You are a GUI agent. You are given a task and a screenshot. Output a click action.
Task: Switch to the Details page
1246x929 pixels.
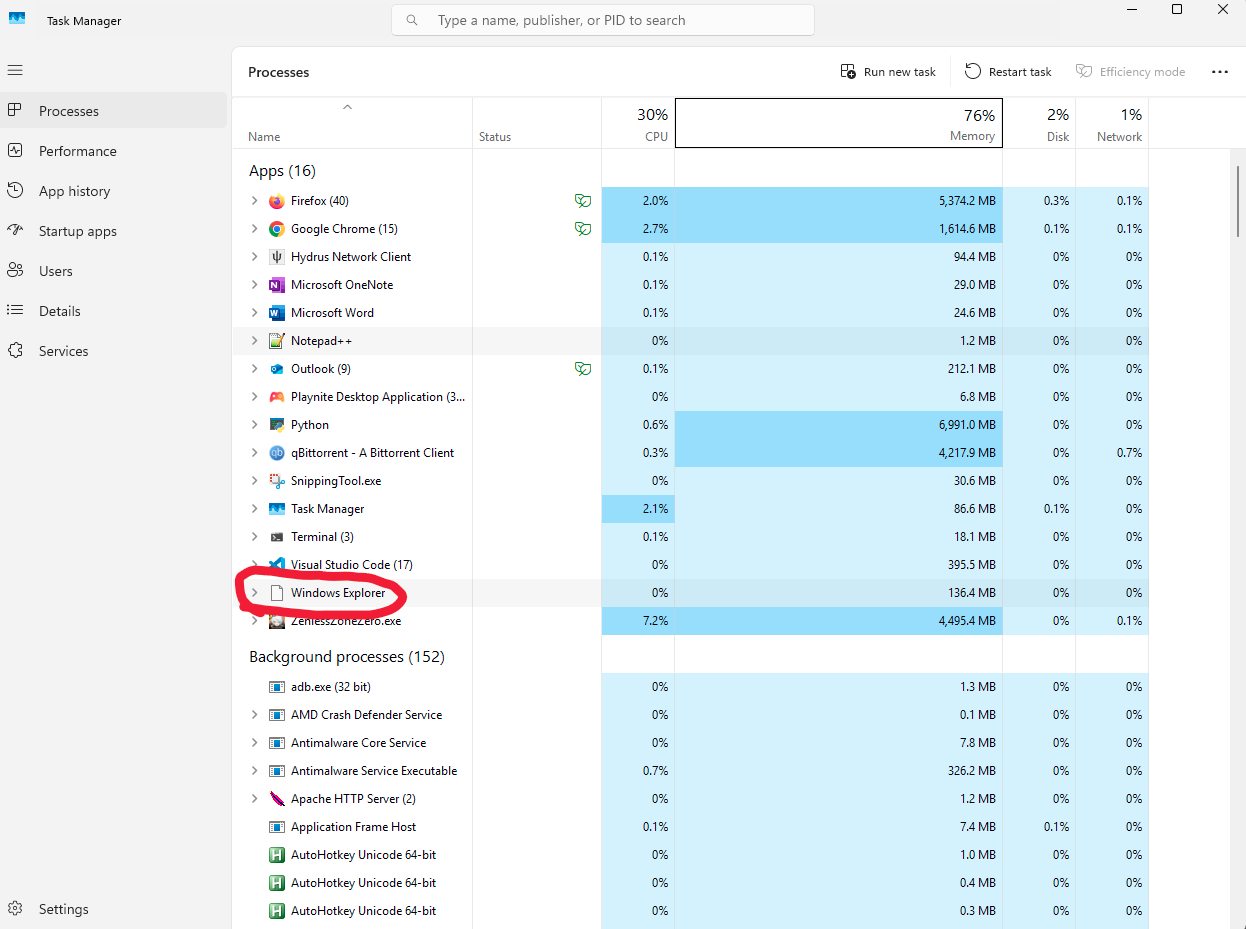click(x=114, y=311)
